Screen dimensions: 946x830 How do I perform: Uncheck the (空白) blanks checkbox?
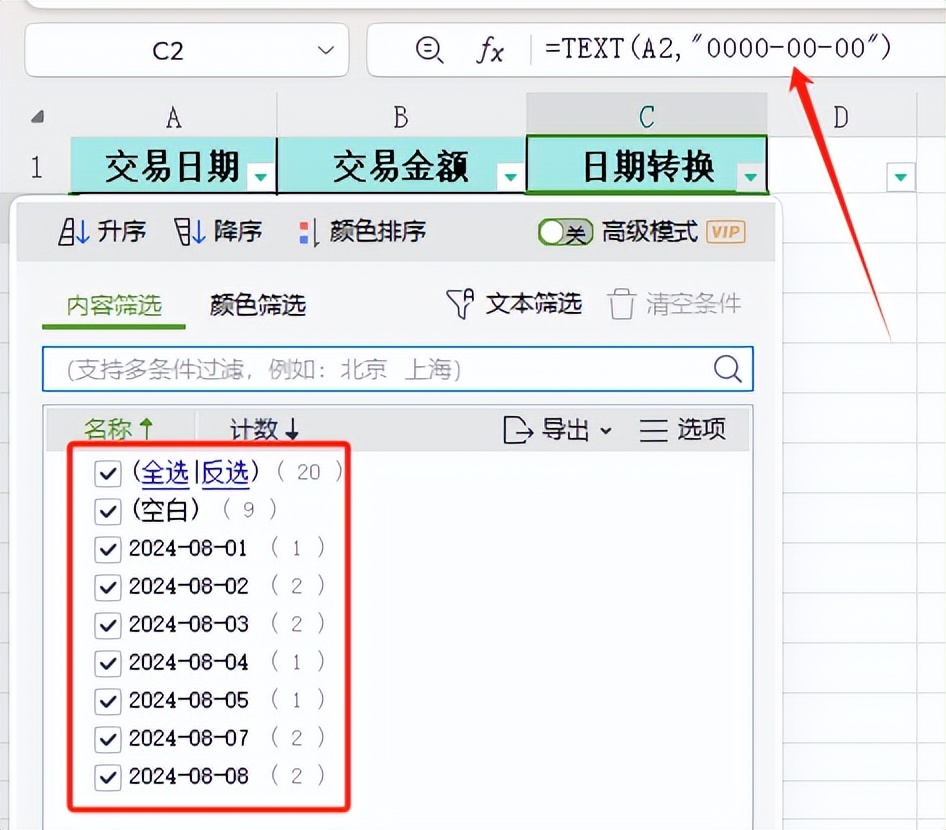tap(107, 512)
